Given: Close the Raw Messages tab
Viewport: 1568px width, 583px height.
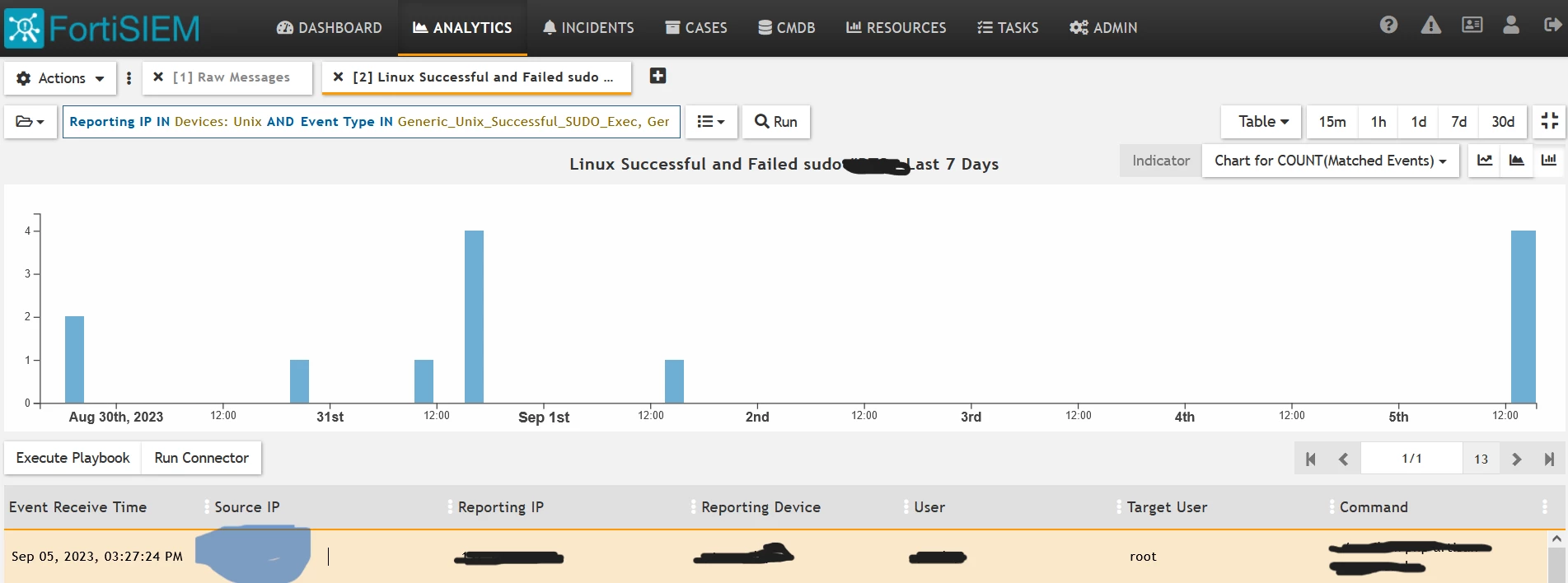Looking at the screenshot, I should coord(158,77).
